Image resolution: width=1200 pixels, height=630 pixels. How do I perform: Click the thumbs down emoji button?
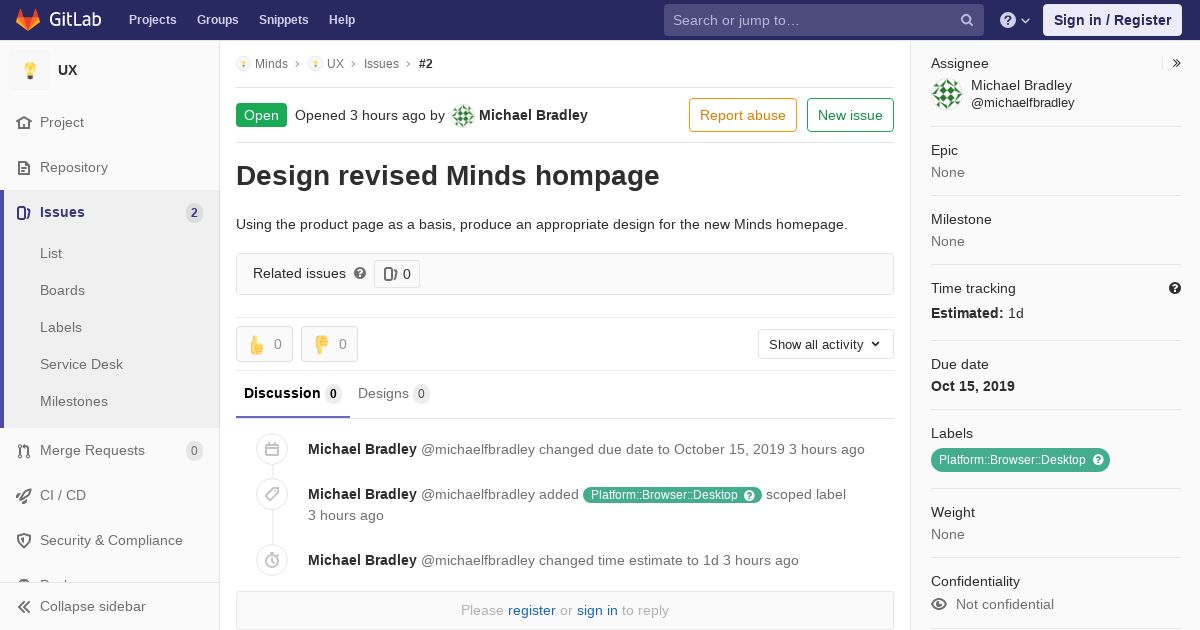tap(329, 344)
